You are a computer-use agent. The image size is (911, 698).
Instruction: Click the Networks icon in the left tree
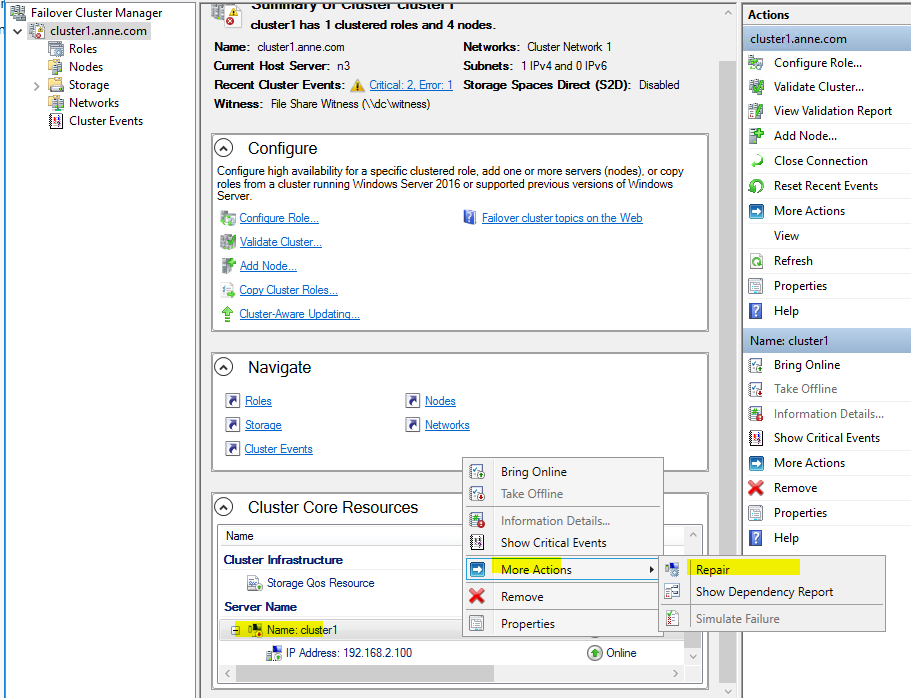pyautogui.click(x=56, y=103)
